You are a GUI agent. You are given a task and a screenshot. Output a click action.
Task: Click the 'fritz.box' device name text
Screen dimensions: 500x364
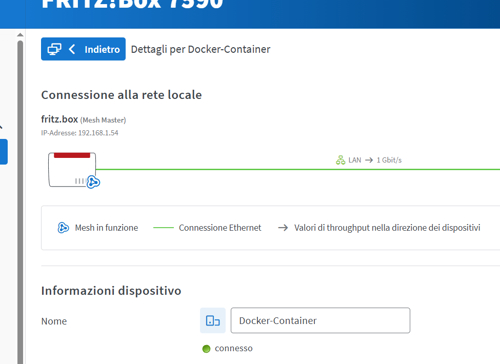[x=59, y=119]
